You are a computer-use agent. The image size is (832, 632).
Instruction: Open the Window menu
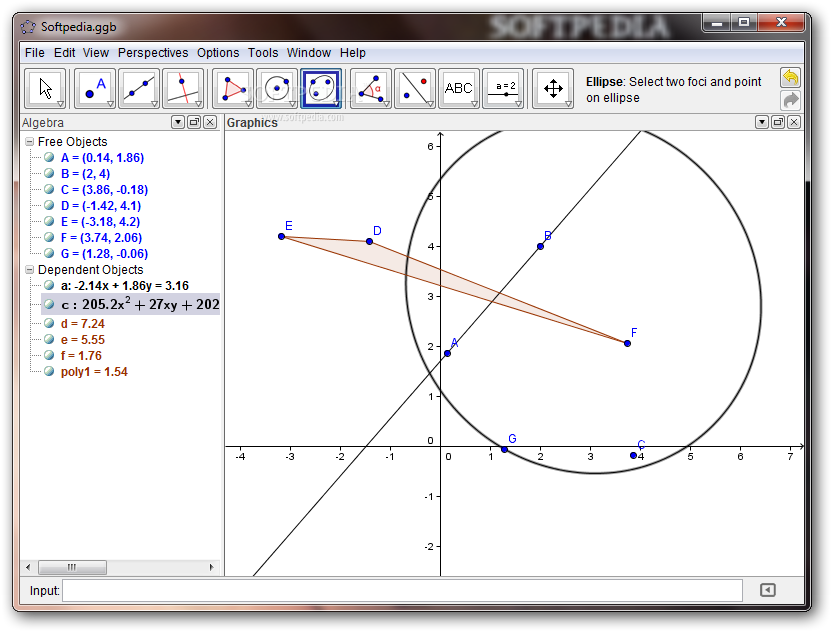pos(309,53)
